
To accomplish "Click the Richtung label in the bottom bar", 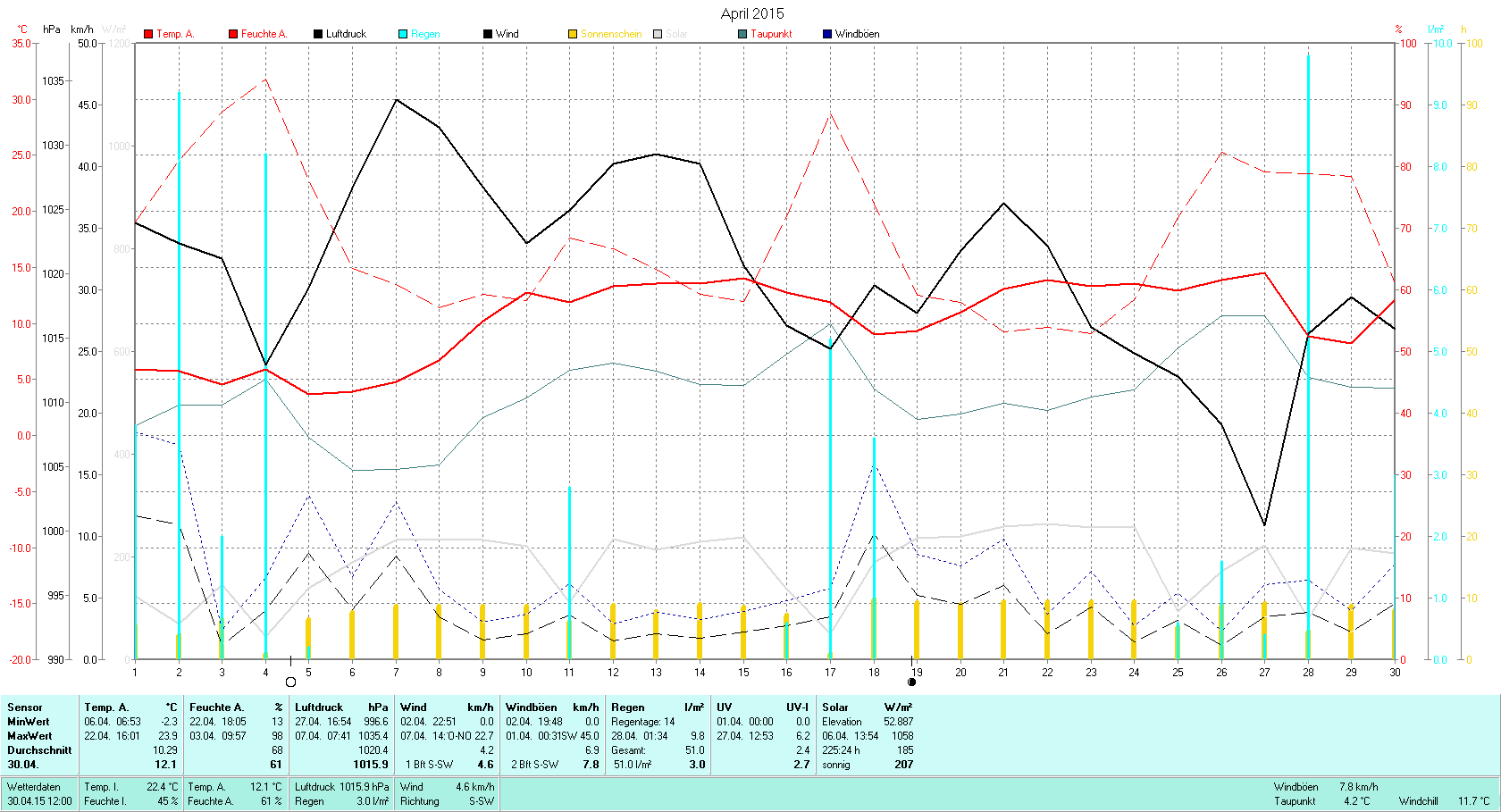I will click(420, 801).
